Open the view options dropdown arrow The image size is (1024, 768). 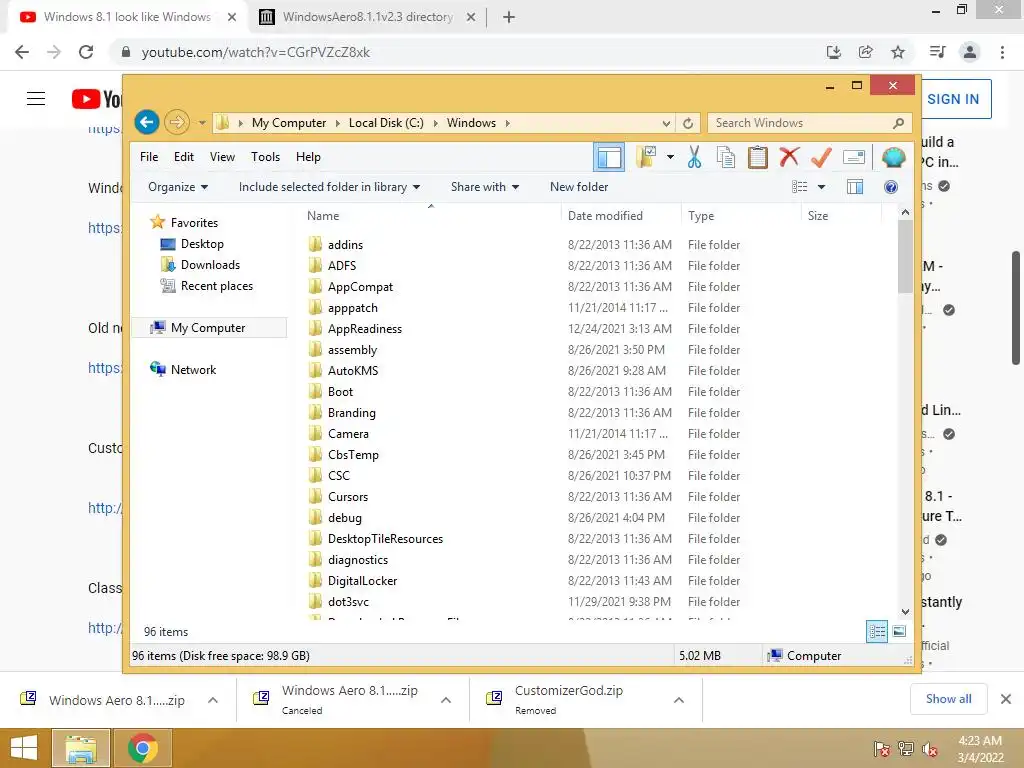822,187
